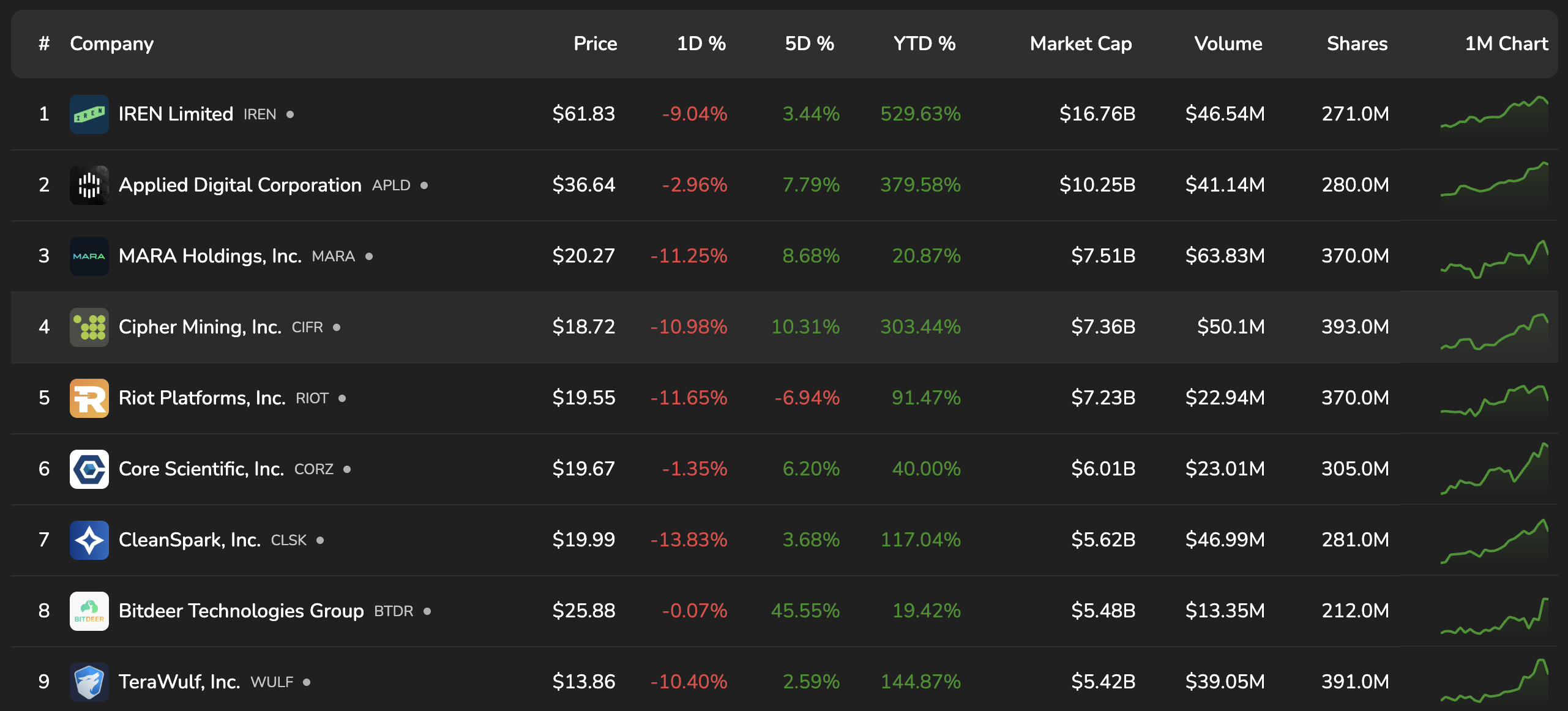
Task: Click the 1D % column header
Action: [701, 43]
